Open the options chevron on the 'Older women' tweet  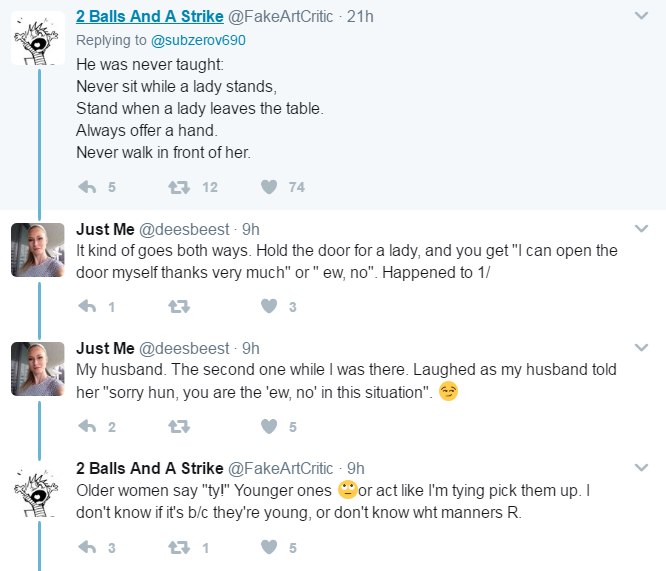tap(641, 468)
